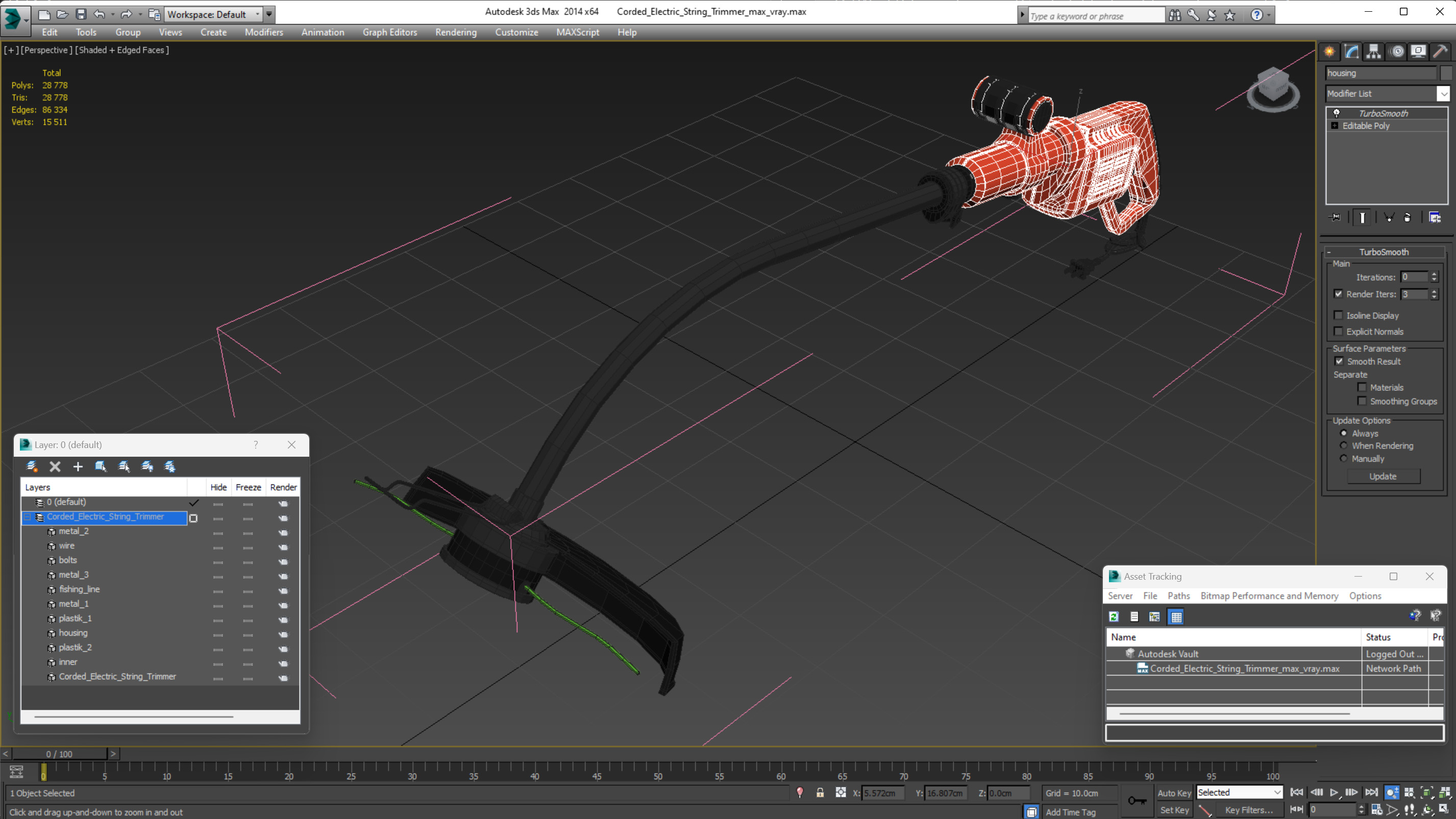The height and width of the screenshot is (819, 1456).
Task: Click the Selection Lock padlock icon
Action: pos(820,793)
